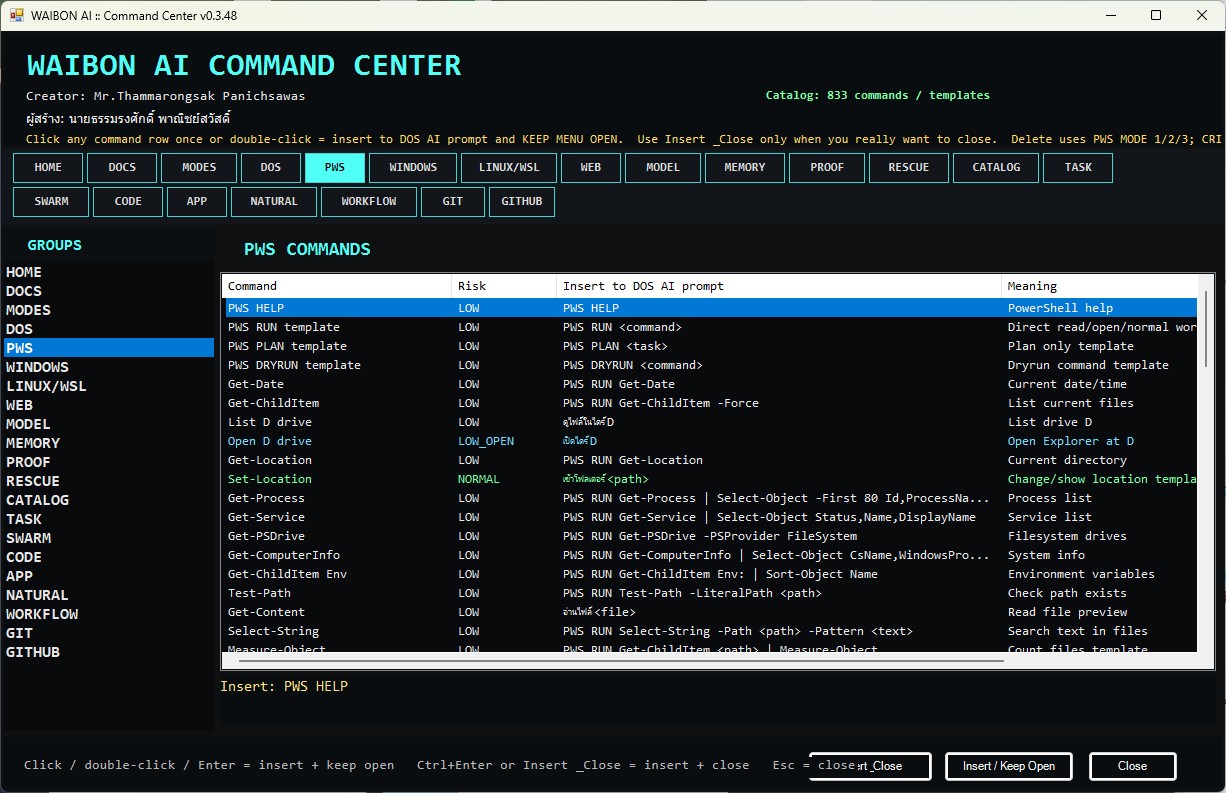Switch to the APP tab button
The width and height of the screenshot is (1226, 793).
click(x=197, y=202)
